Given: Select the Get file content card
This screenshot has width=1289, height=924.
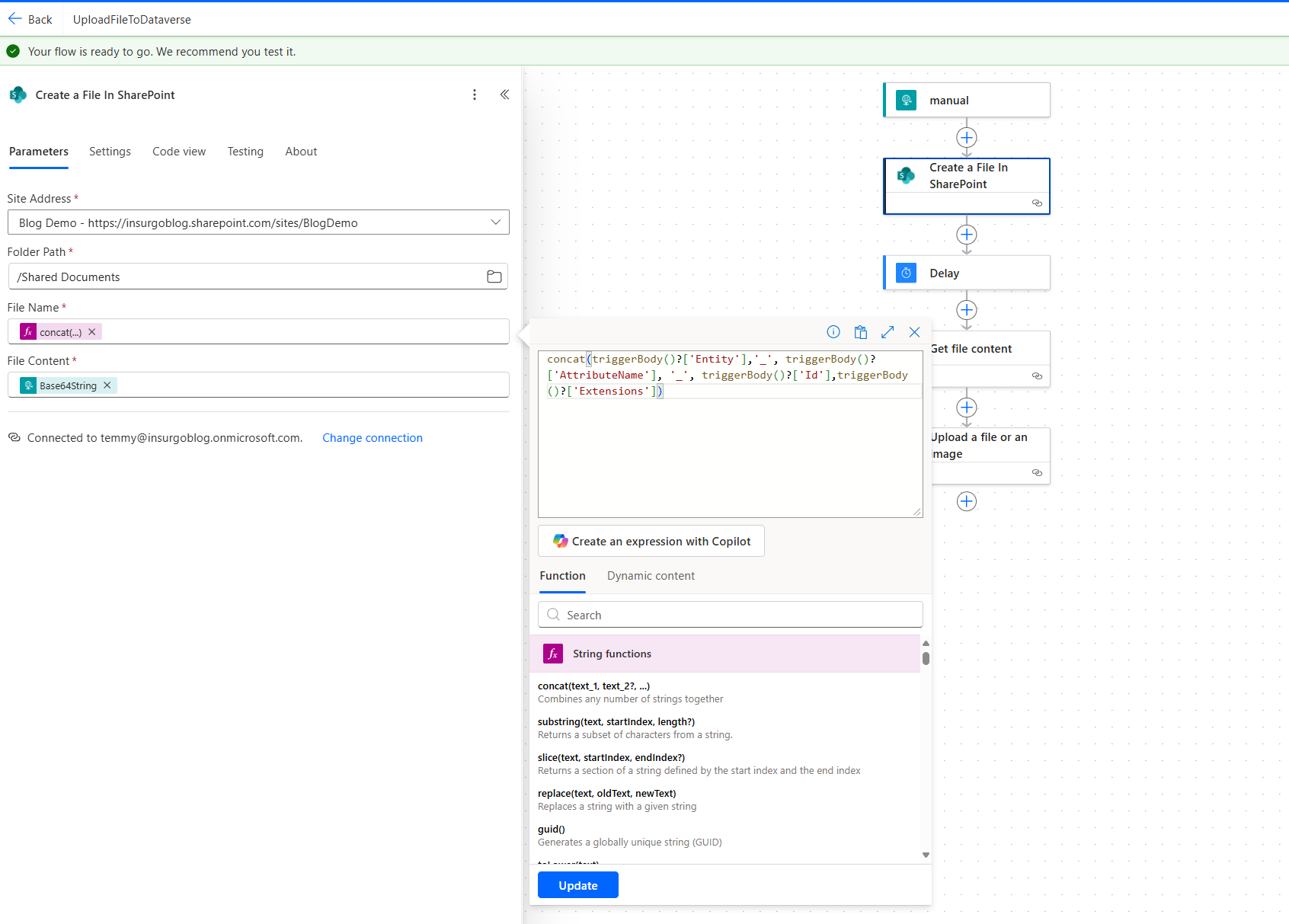Looking at the screenshot, I should 990,358.
